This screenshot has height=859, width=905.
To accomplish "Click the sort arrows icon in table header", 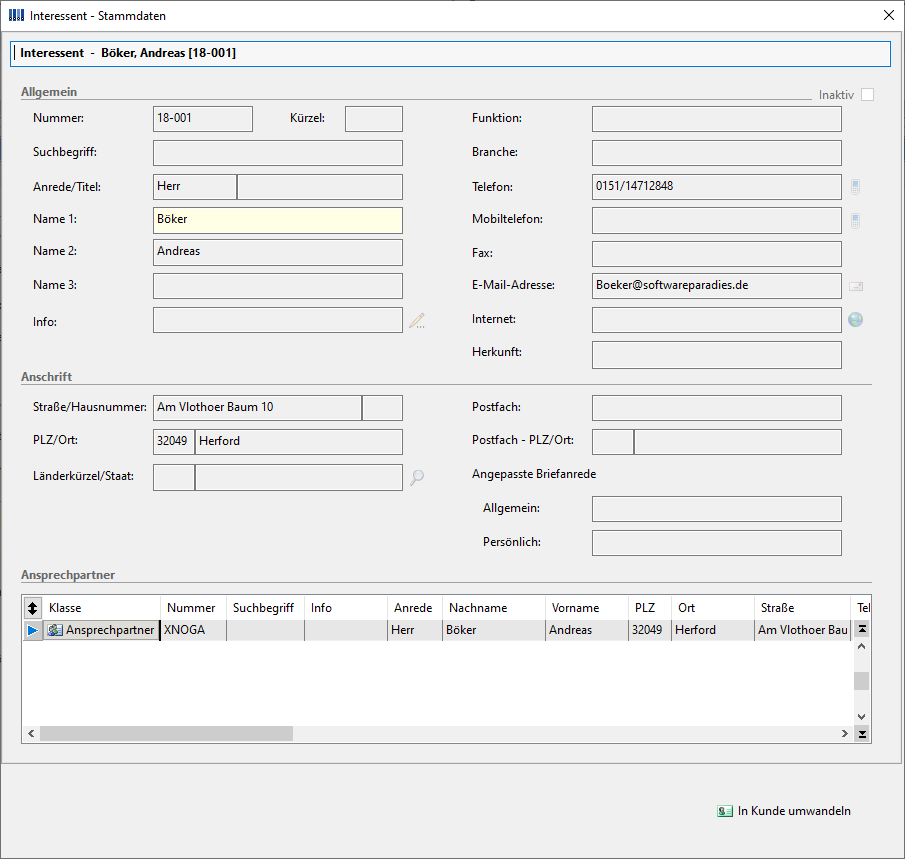I will click(x=32, y=608).
